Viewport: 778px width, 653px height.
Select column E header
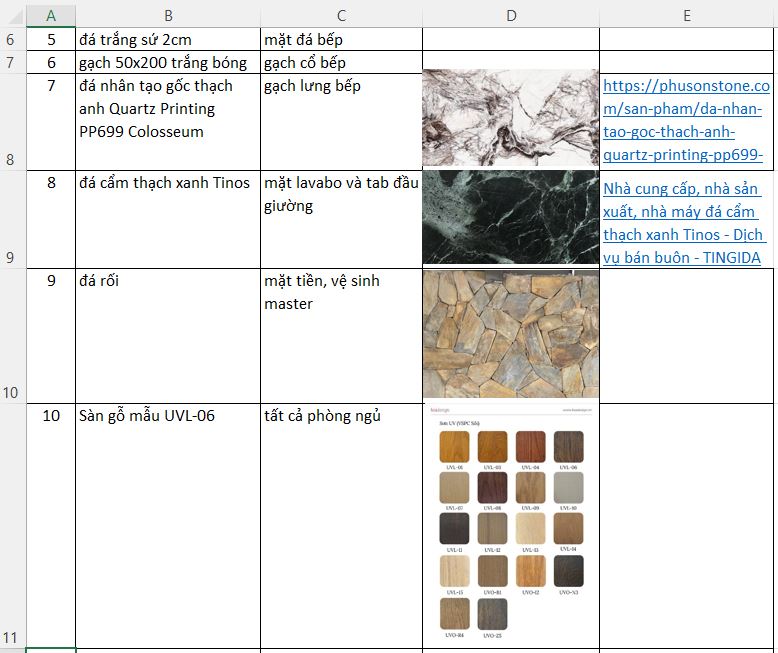[687, 14]
